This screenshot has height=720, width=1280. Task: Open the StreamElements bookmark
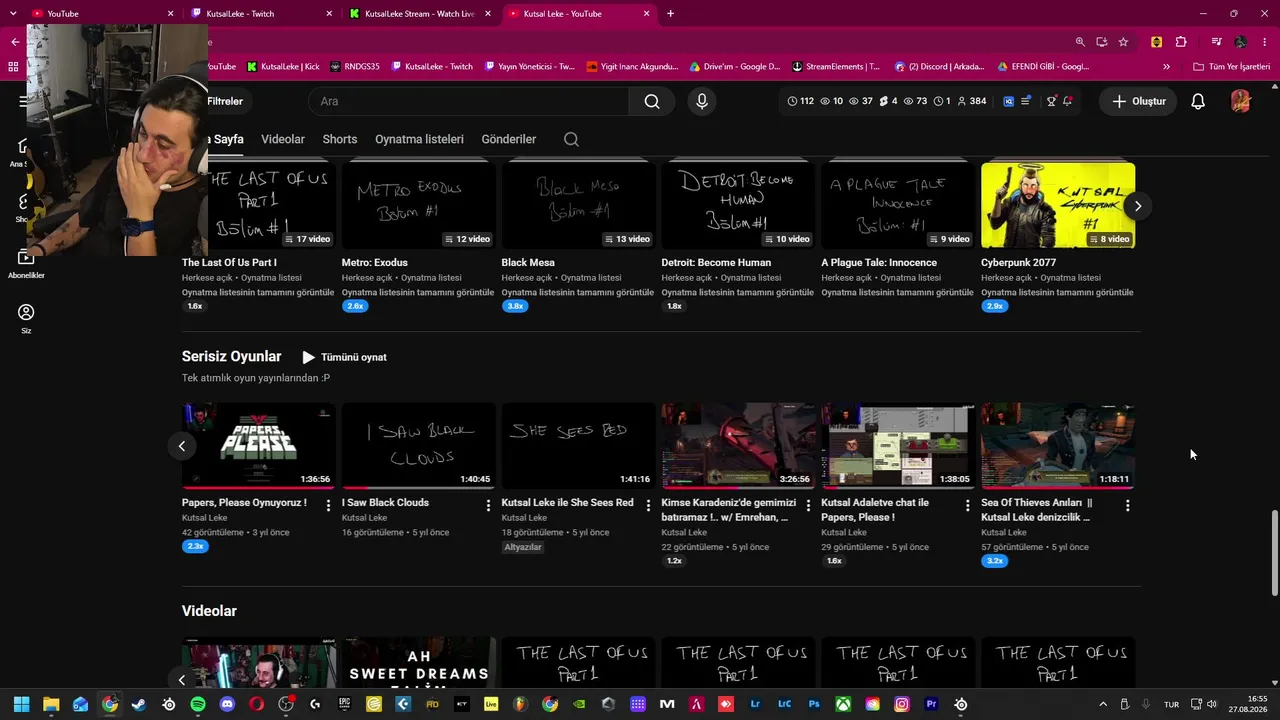tap(836, 67)
